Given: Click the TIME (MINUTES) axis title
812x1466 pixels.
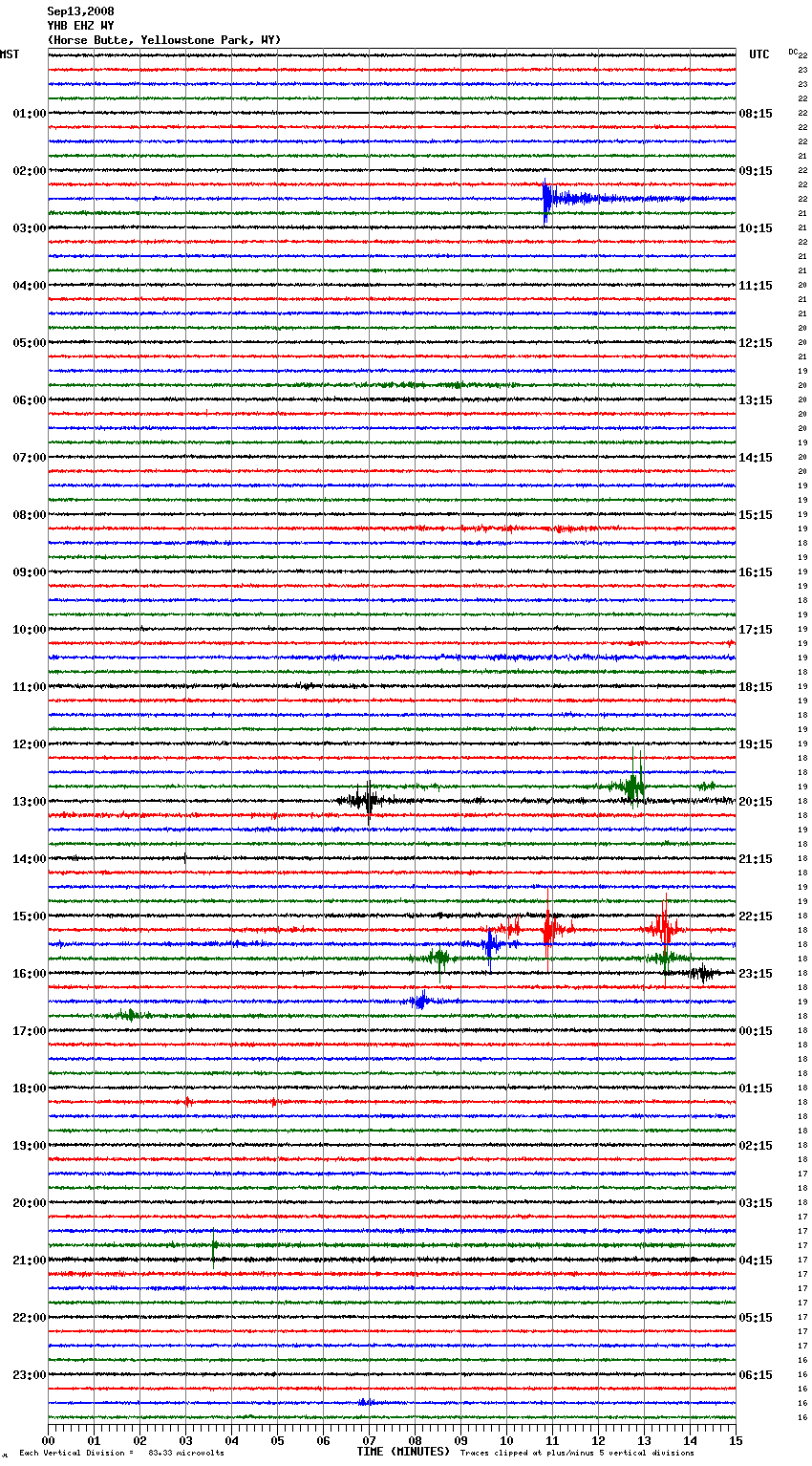Looking at the screenshot, I should [403, 1452].
